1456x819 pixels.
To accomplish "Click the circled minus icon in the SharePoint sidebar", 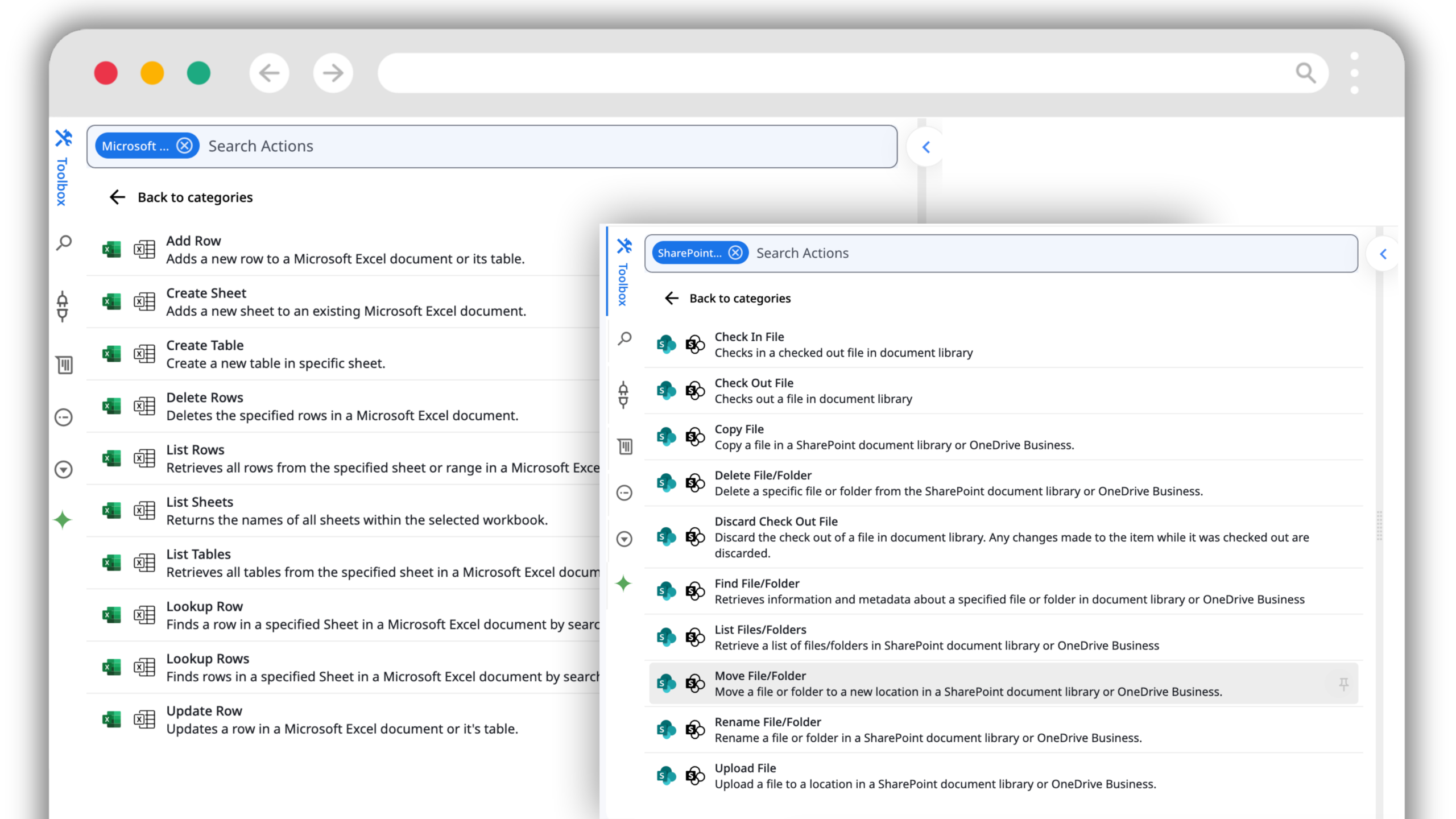I will 624,493.
